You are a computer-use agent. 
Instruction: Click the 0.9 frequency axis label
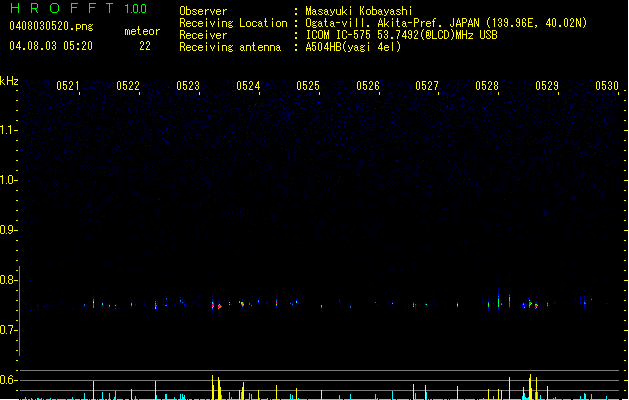(x=7, y=230)
